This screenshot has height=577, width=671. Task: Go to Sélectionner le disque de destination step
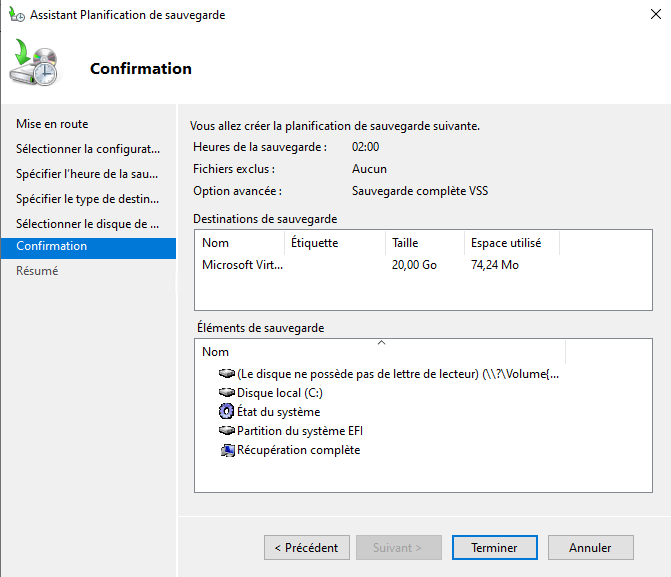tap(87, 224)
